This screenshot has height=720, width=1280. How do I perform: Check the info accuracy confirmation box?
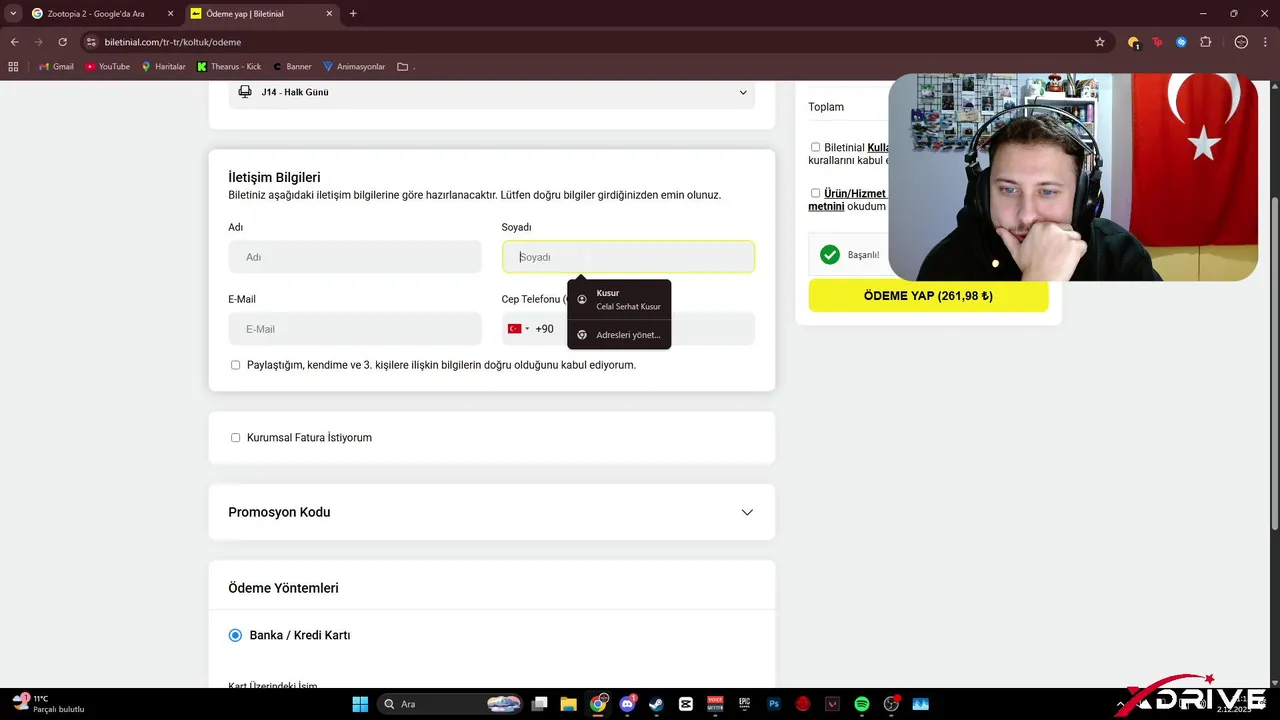pyautogui.click(x=236, y=365)
